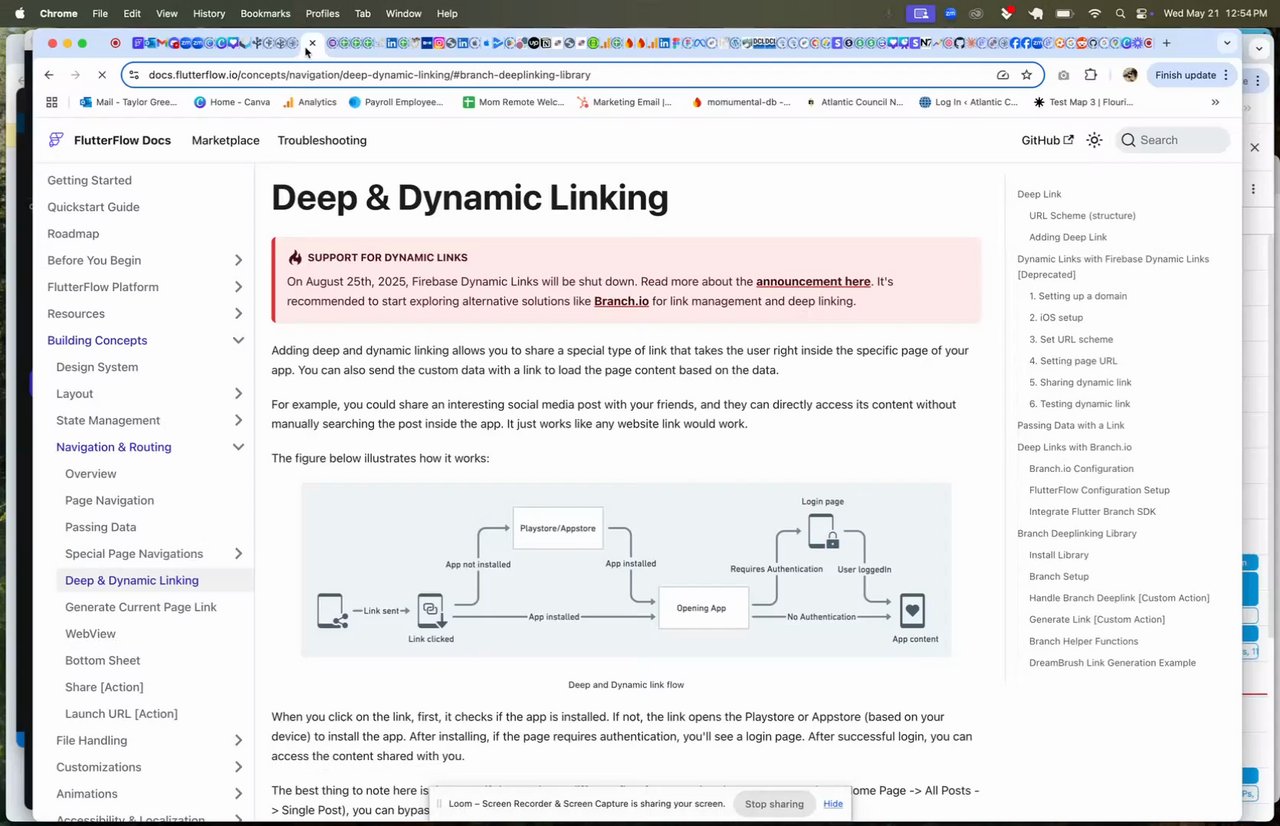Screen dimensions: 1280x826
Task: Expand the Customizations section
Action: pos(238,767)
